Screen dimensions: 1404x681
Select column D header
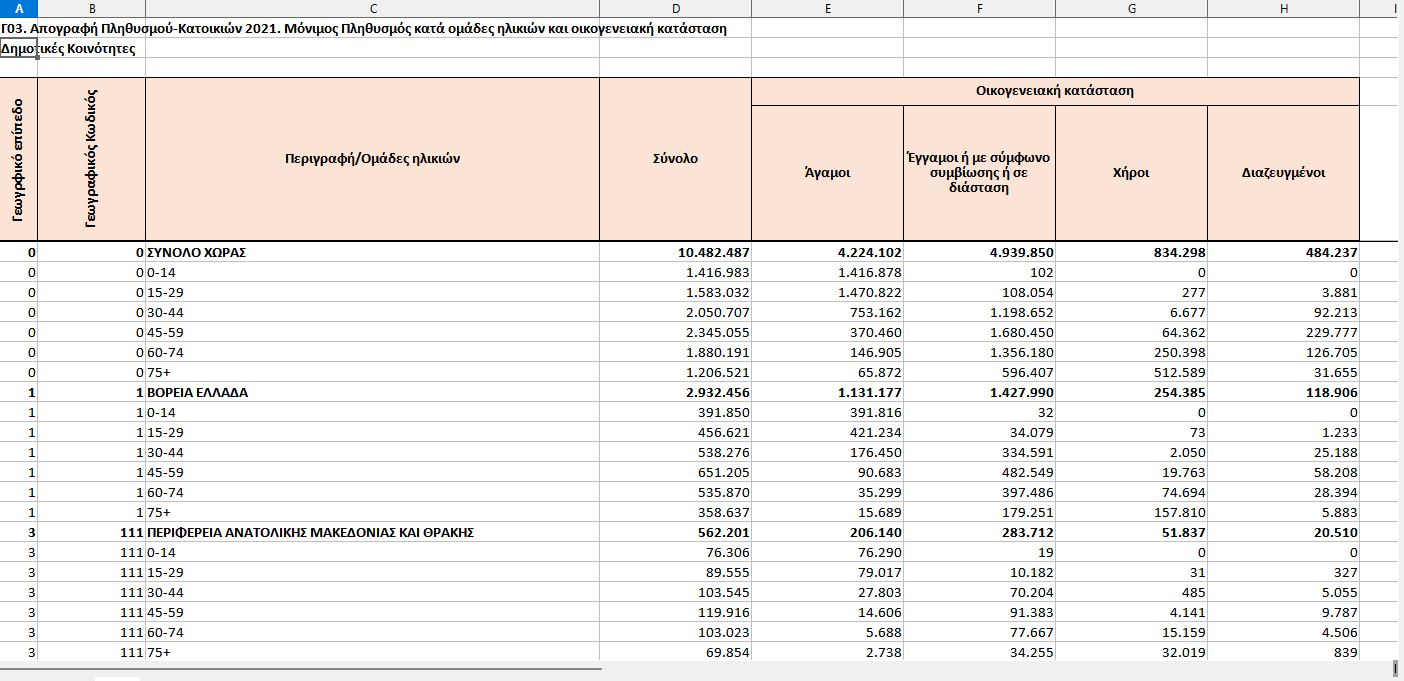[675, 9]
